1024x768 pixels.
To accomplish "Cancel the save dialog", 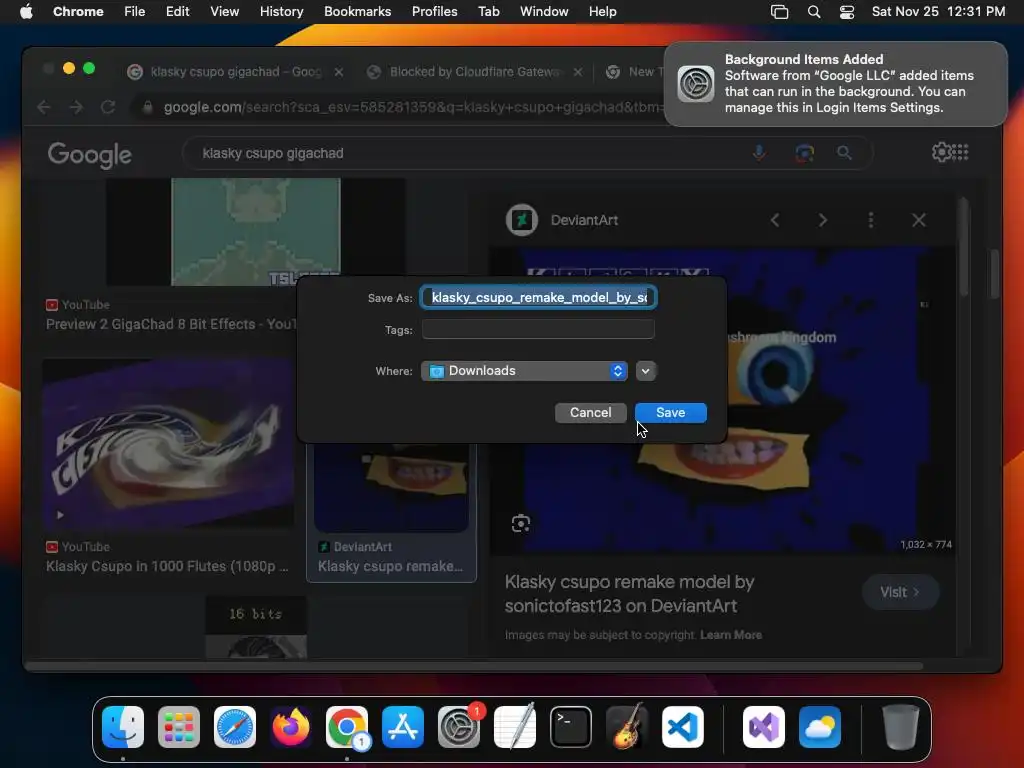I will [590, 413].
